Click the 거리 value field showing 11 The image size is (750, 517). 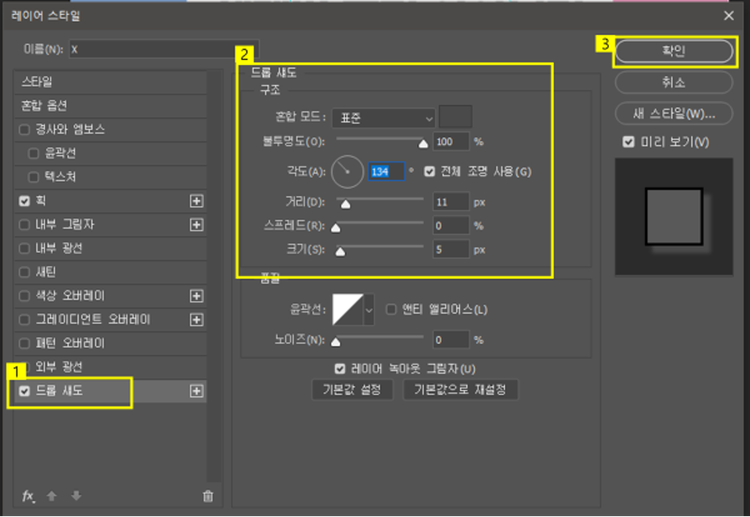[x=451, y=202]
